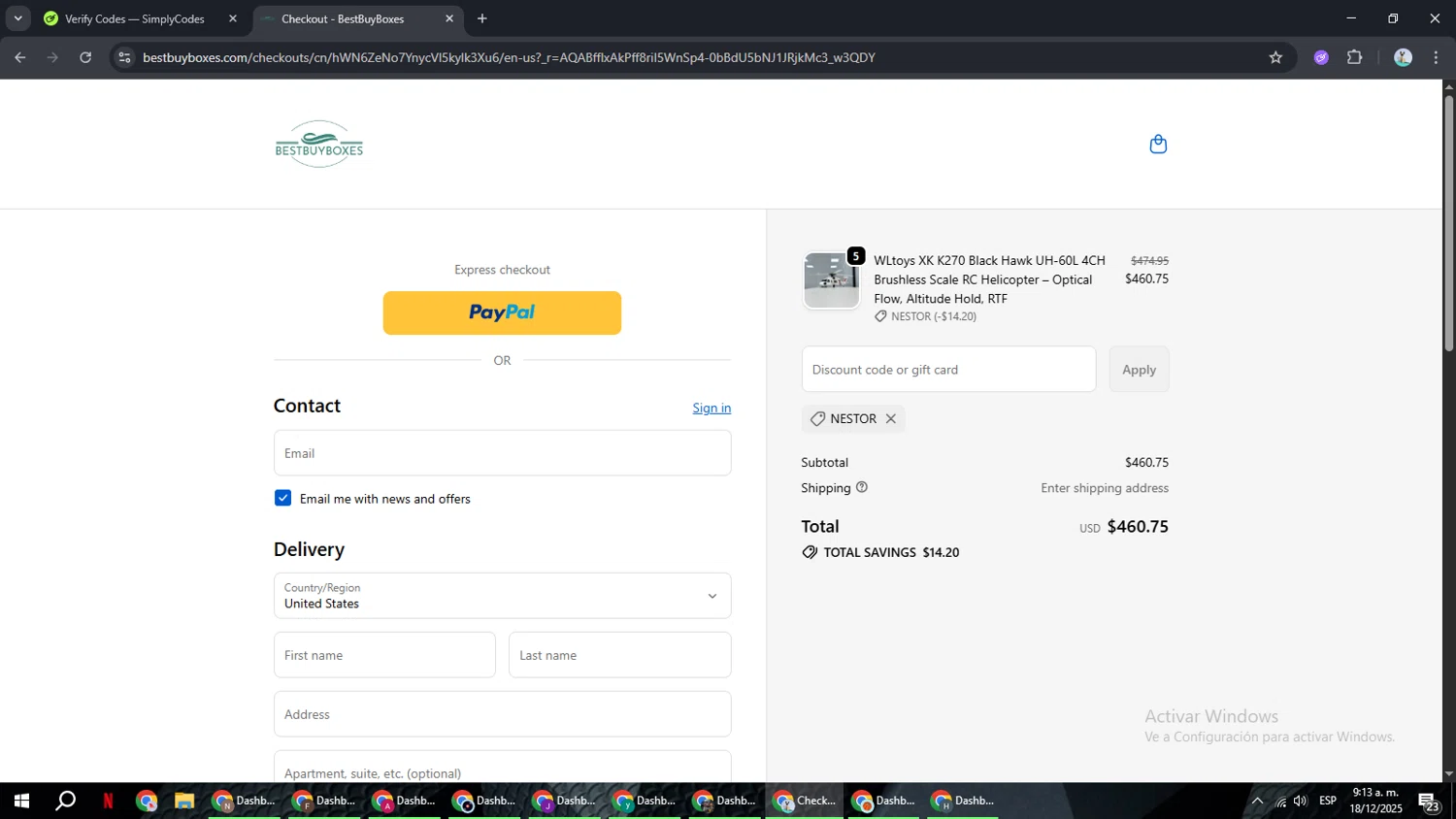Image resolution: width=1456 pixels, height=819 pixels.
Task: Show hidden system tray icons
Action: point(1257,801)
